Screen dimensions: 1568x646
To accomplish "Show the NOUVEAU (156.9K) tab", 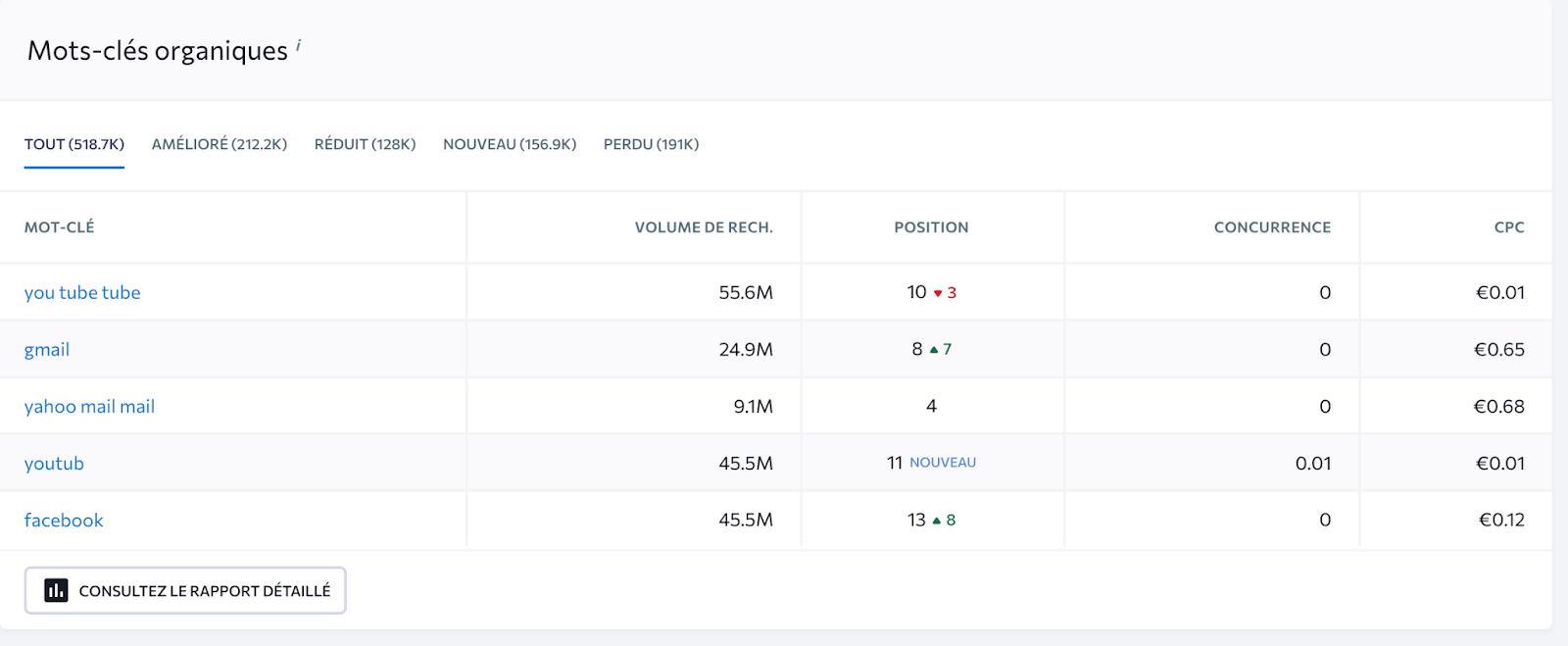I will (x=510, y=144).
